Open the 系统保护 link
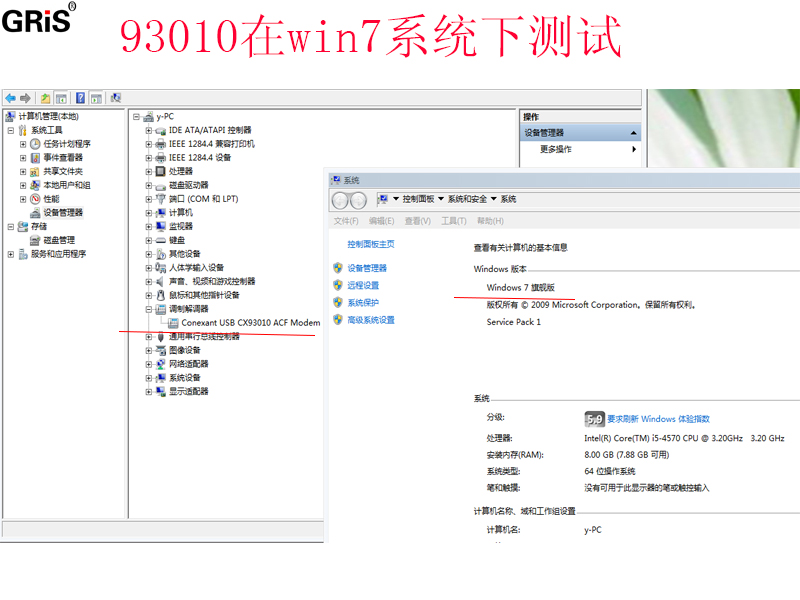This screenshot has width=800, height=600. click(x=363, y=303)
